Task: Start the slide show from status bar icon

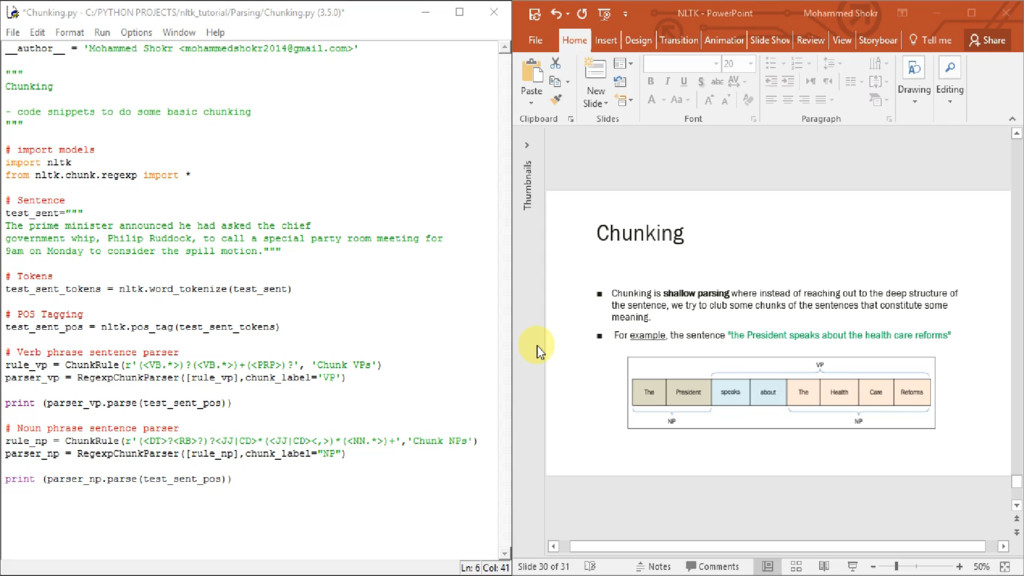Action: pos(852,566)
